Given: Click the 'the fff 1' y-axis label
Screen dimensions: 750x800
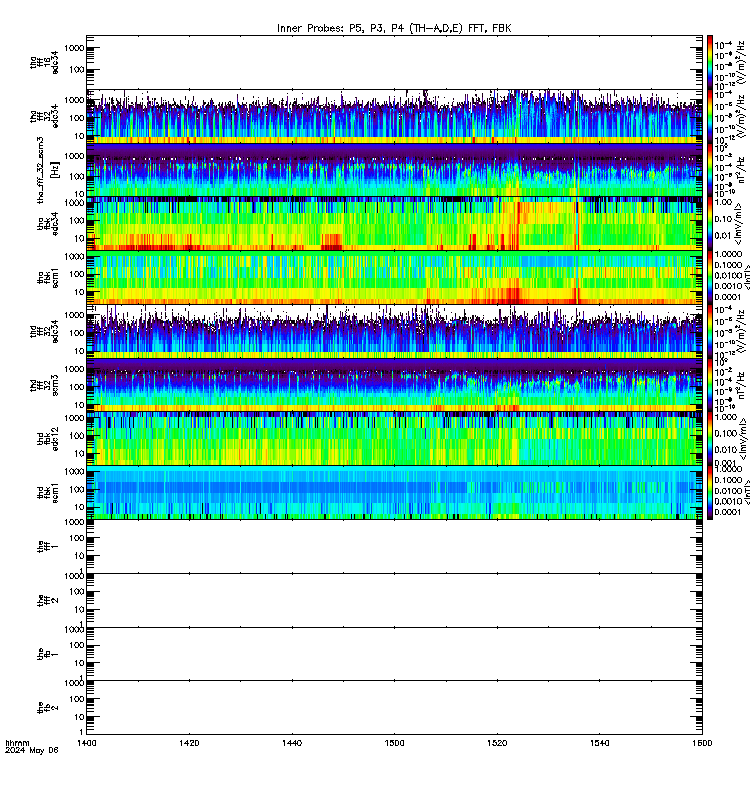Looking at the screenshot, I should click(48, 546).
